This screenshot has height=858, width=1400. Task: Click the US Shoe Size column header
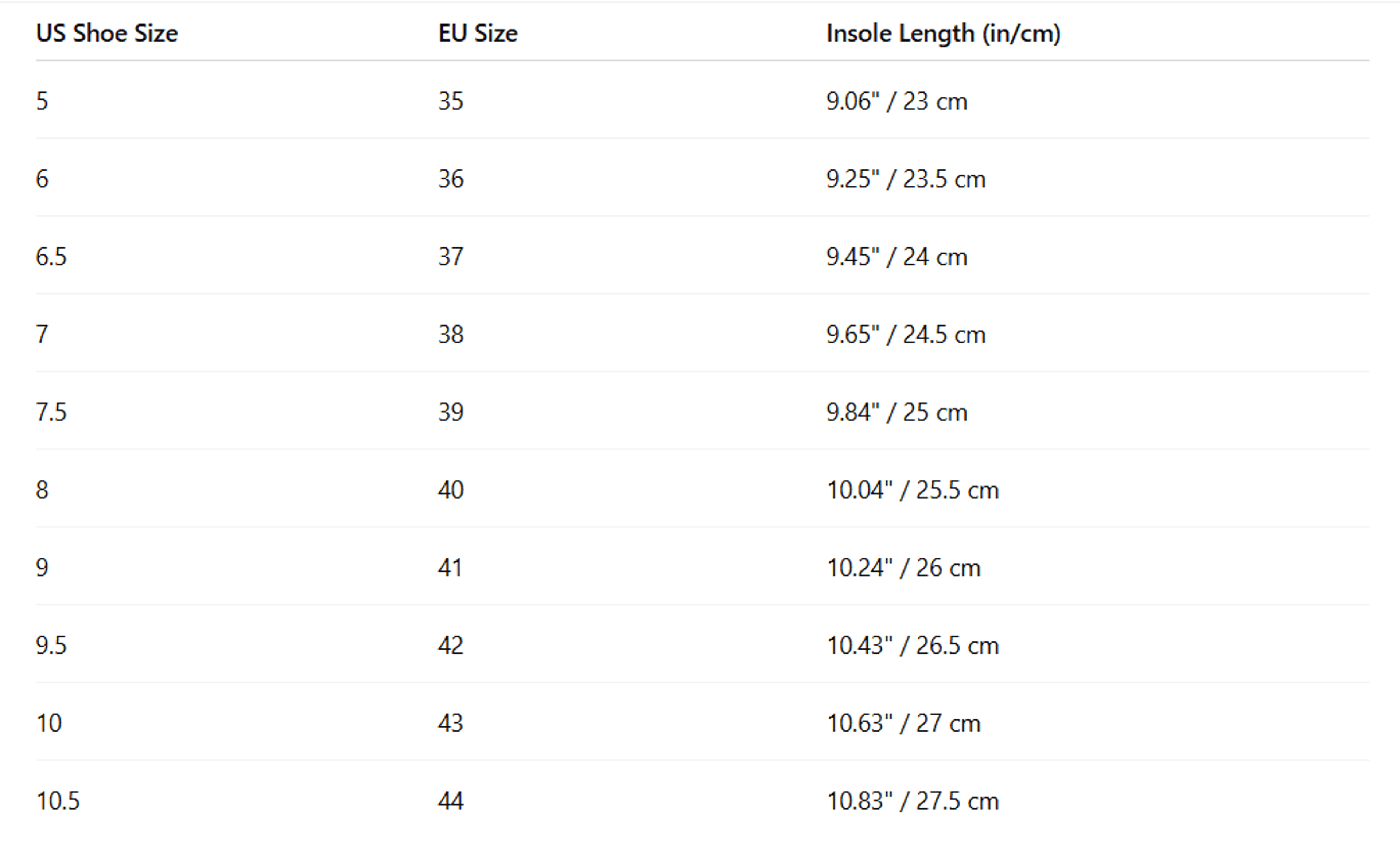[x=107, y=33]
